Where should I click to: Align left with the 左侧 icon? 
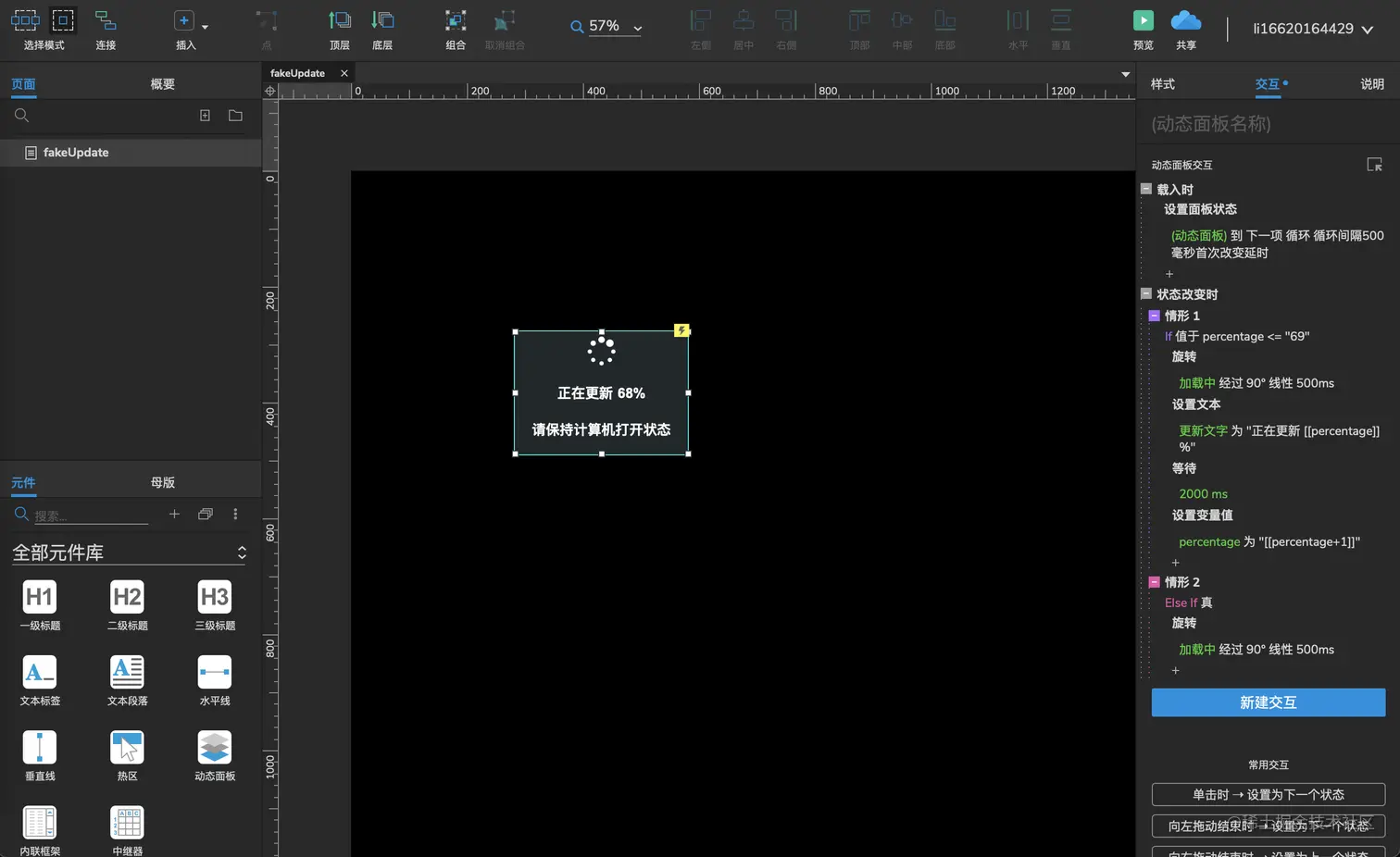701,20
